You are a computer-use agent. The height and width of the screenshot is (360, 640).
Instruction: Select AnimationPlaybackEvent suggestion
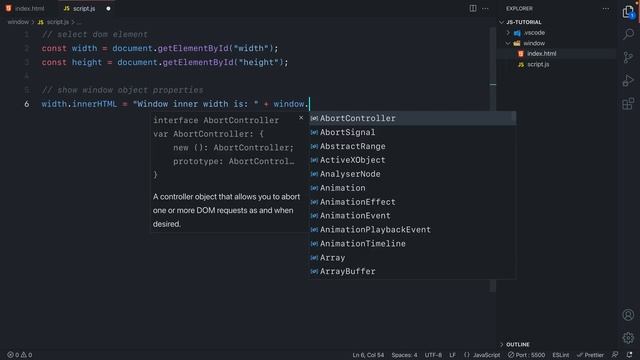point(412,229)
